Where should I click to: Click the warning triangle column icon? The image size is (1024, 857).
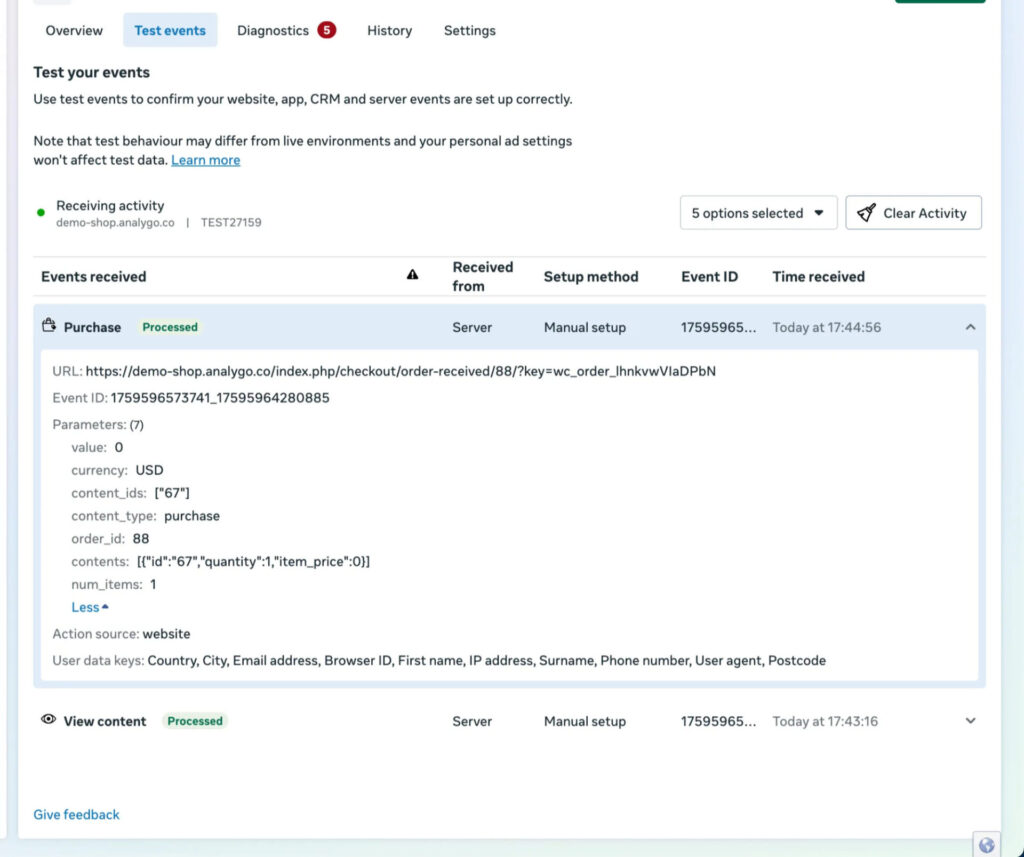pyautogui.click(x=413, y=276)
